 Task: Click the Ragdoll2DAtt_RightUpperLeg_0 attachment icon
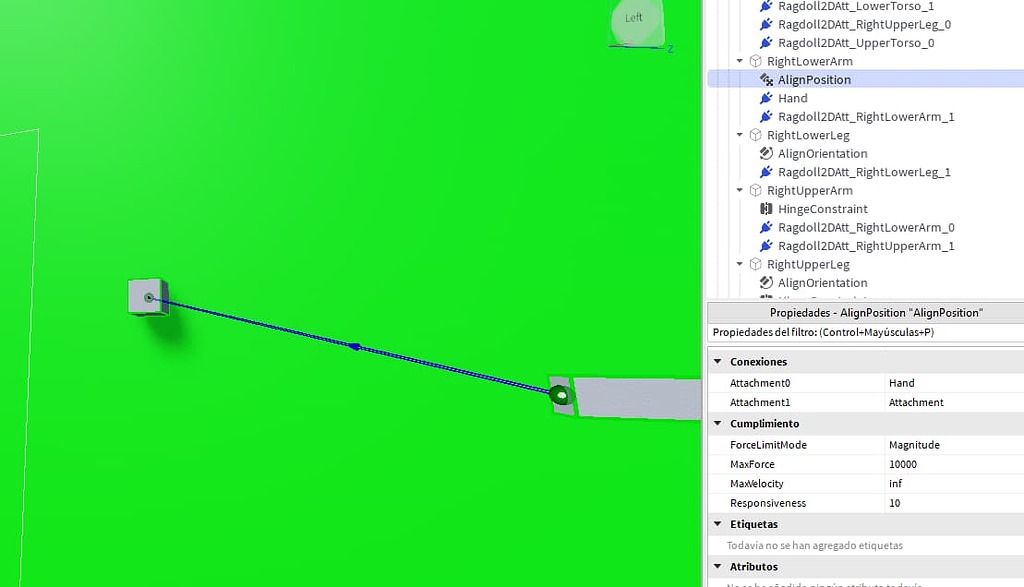pyautogui.click(x=766, y=24)
